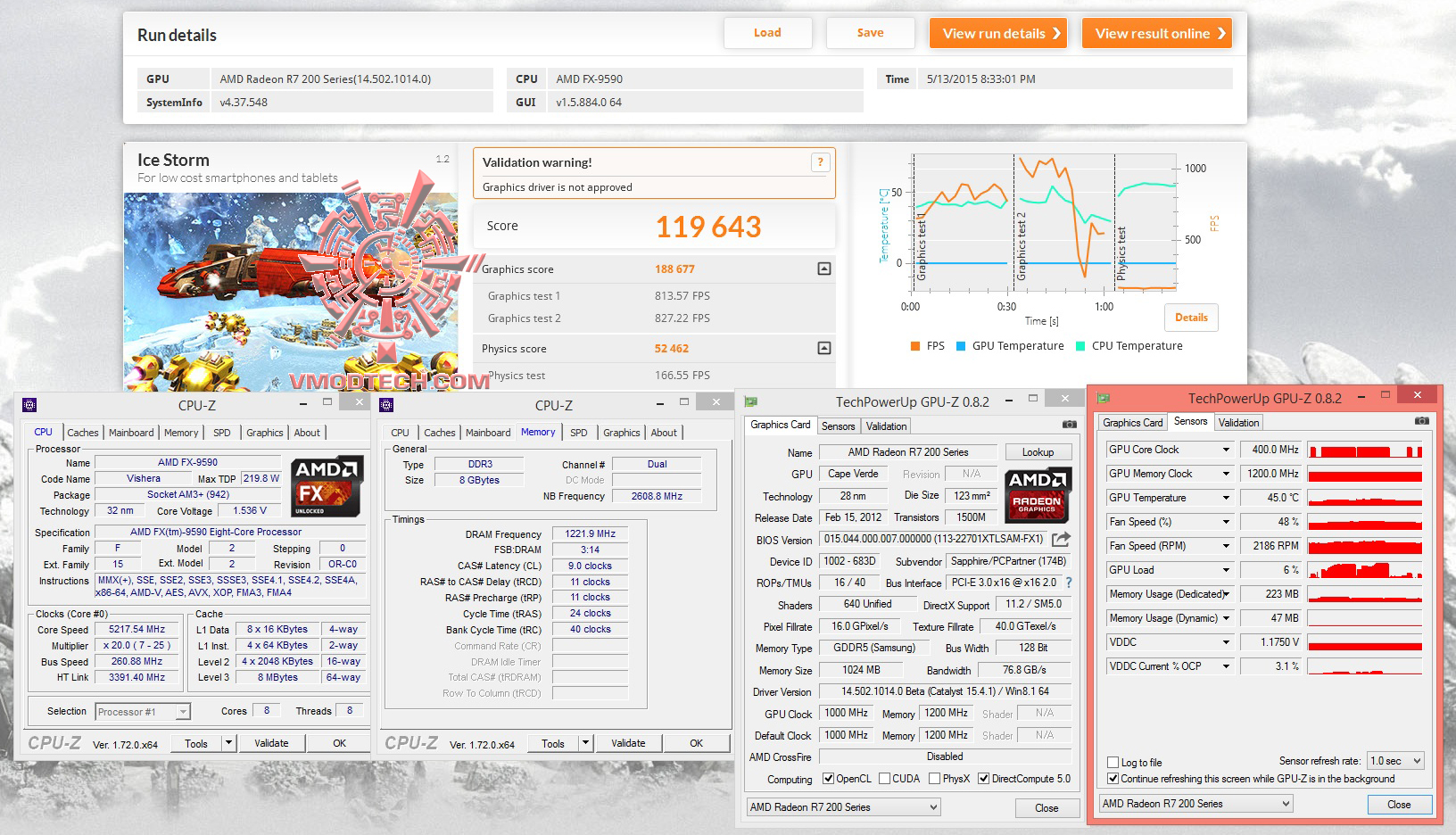1456x835 pixels.
Task: Open the SPD tab in CPU-Z memory window
Action: click(579, 433)
